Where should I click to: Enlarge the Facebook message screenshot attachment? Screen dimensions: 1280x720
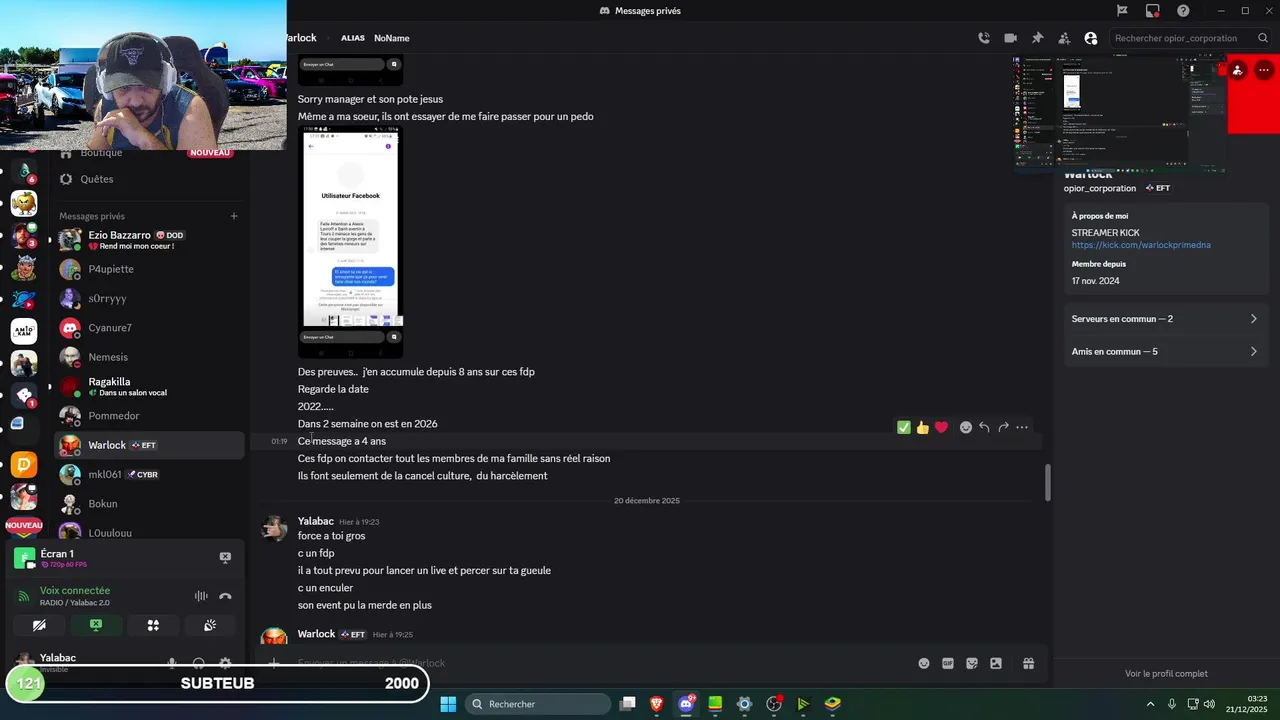click(x=351, y=243)
